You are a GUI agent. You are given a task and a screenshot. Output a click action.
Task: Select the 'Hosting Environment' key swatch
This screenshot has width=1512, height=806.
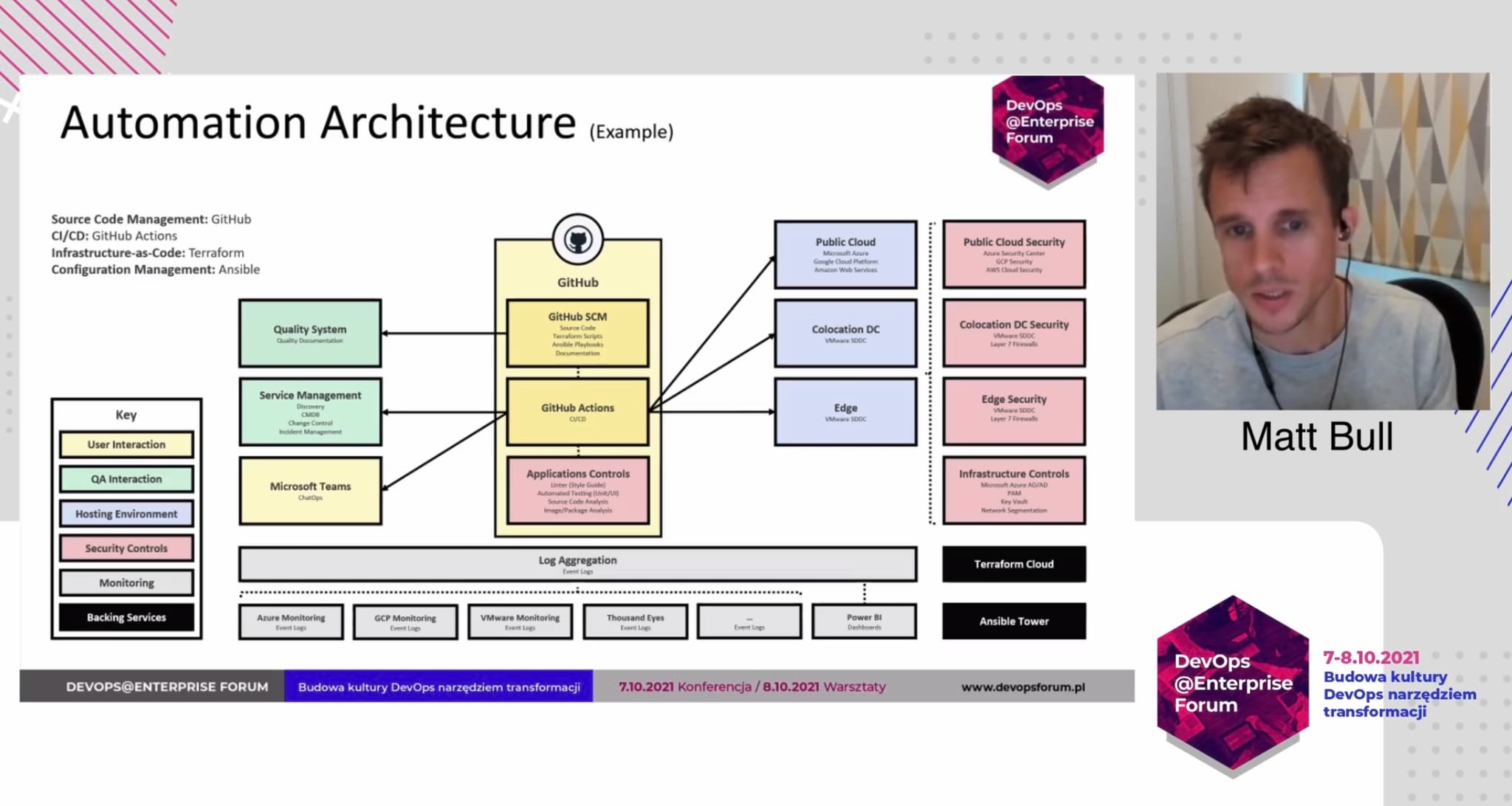[126, 514]
